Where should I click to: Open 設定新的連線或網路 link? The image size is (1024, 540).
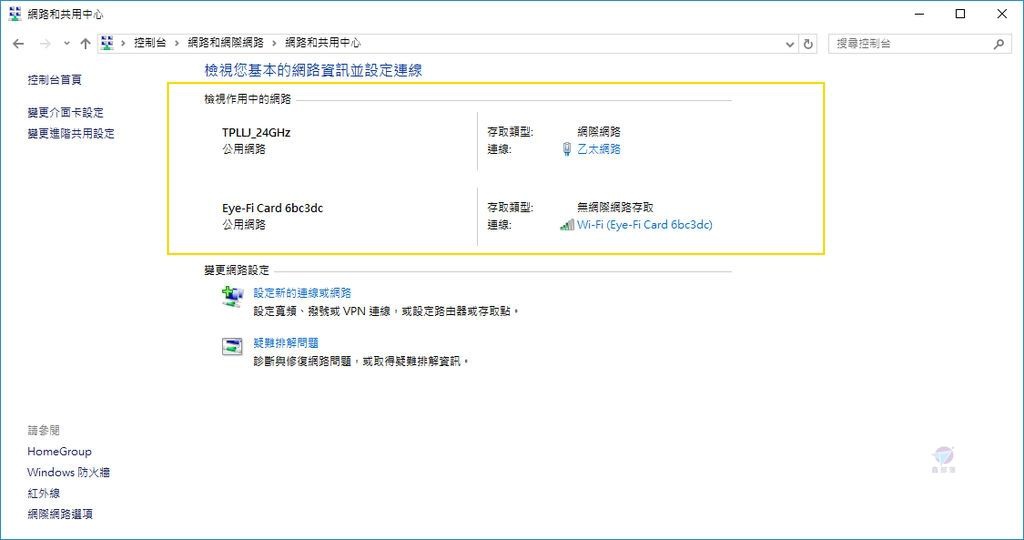[302, 293]
